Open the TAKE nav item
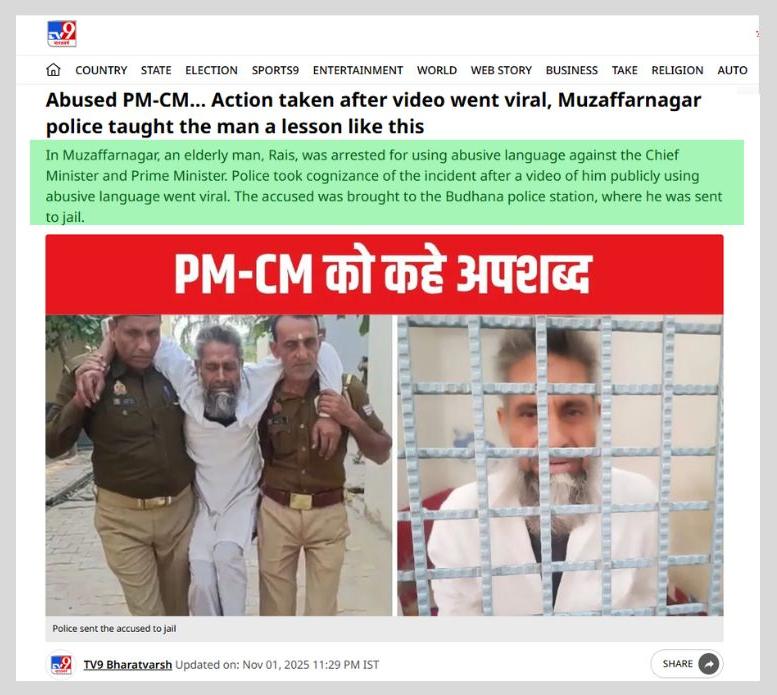Image resolution: width=777 pixels, height=695 pixels. coord(624,70)
